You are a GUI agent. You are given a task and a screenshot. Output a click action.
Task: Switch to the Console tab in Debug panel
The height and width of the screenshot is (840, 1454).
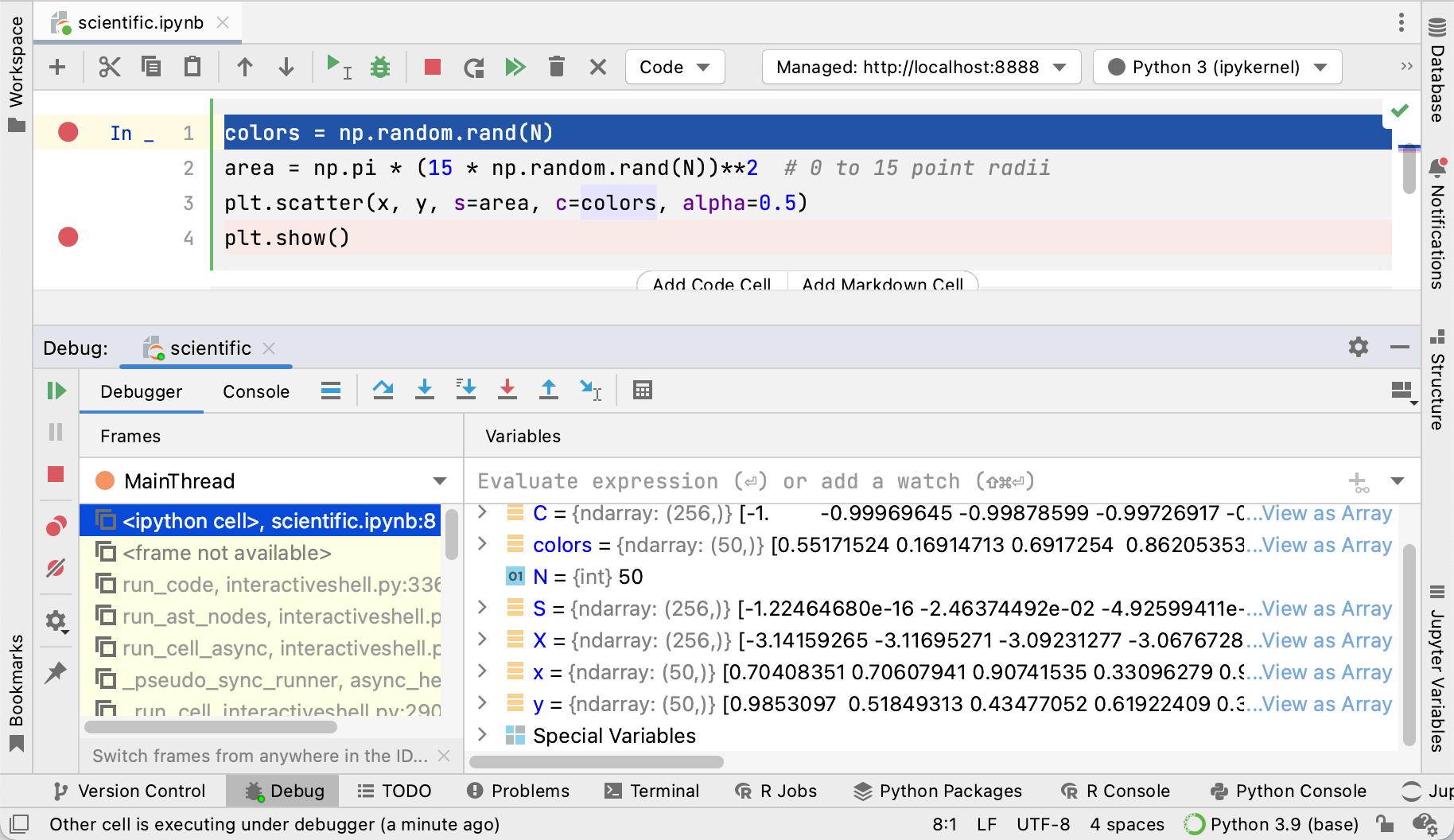pyautogui.click(x=255, y=391)
